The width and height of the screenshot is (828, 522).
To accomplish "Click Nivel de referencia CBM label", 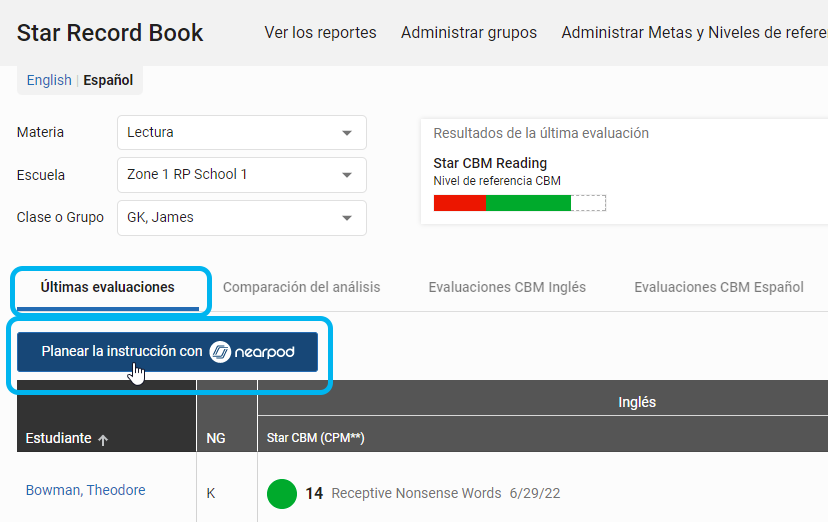I will [497, 181].
